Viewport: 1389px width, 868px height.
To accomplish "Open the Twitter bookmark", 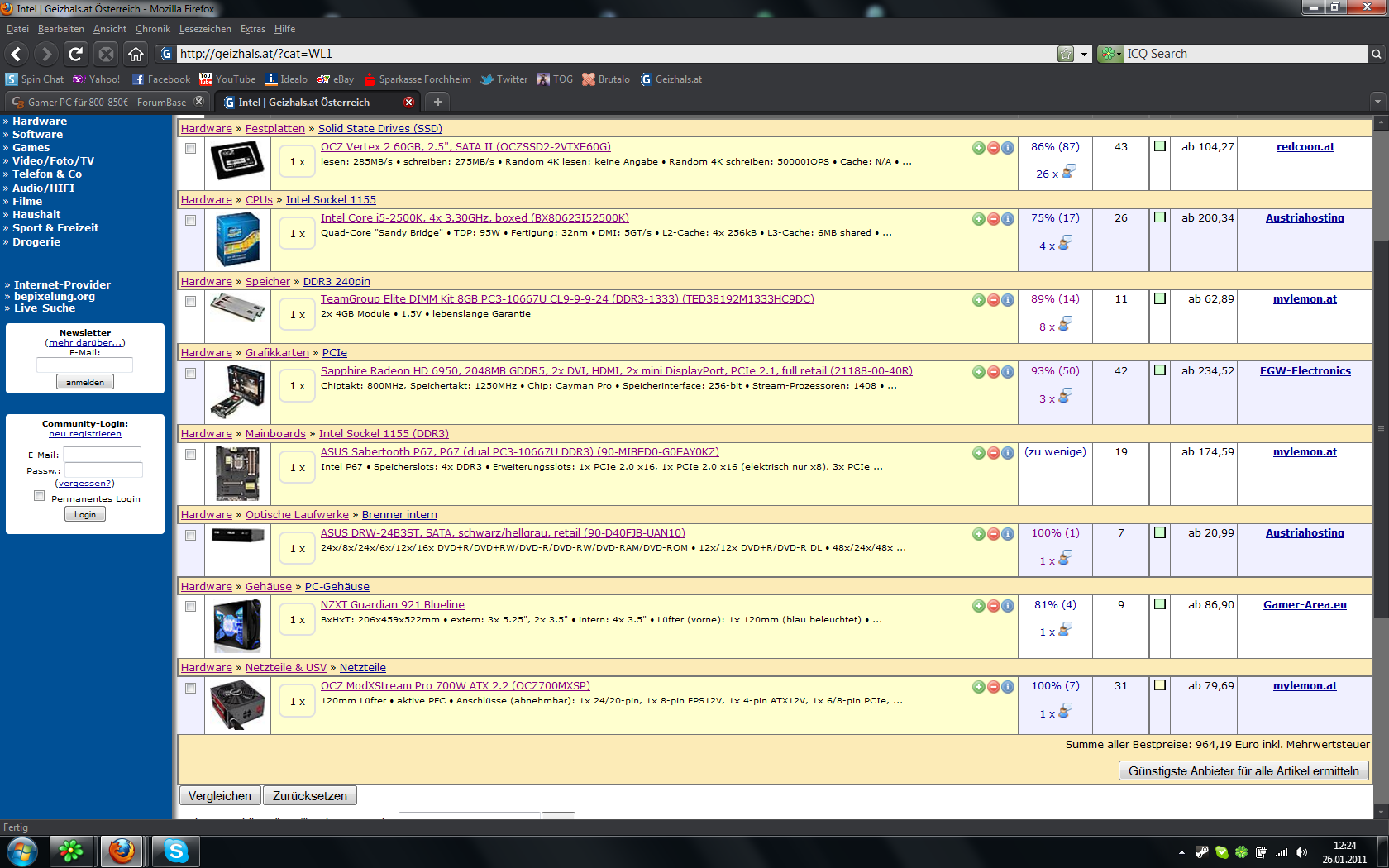I will [504, 79].
